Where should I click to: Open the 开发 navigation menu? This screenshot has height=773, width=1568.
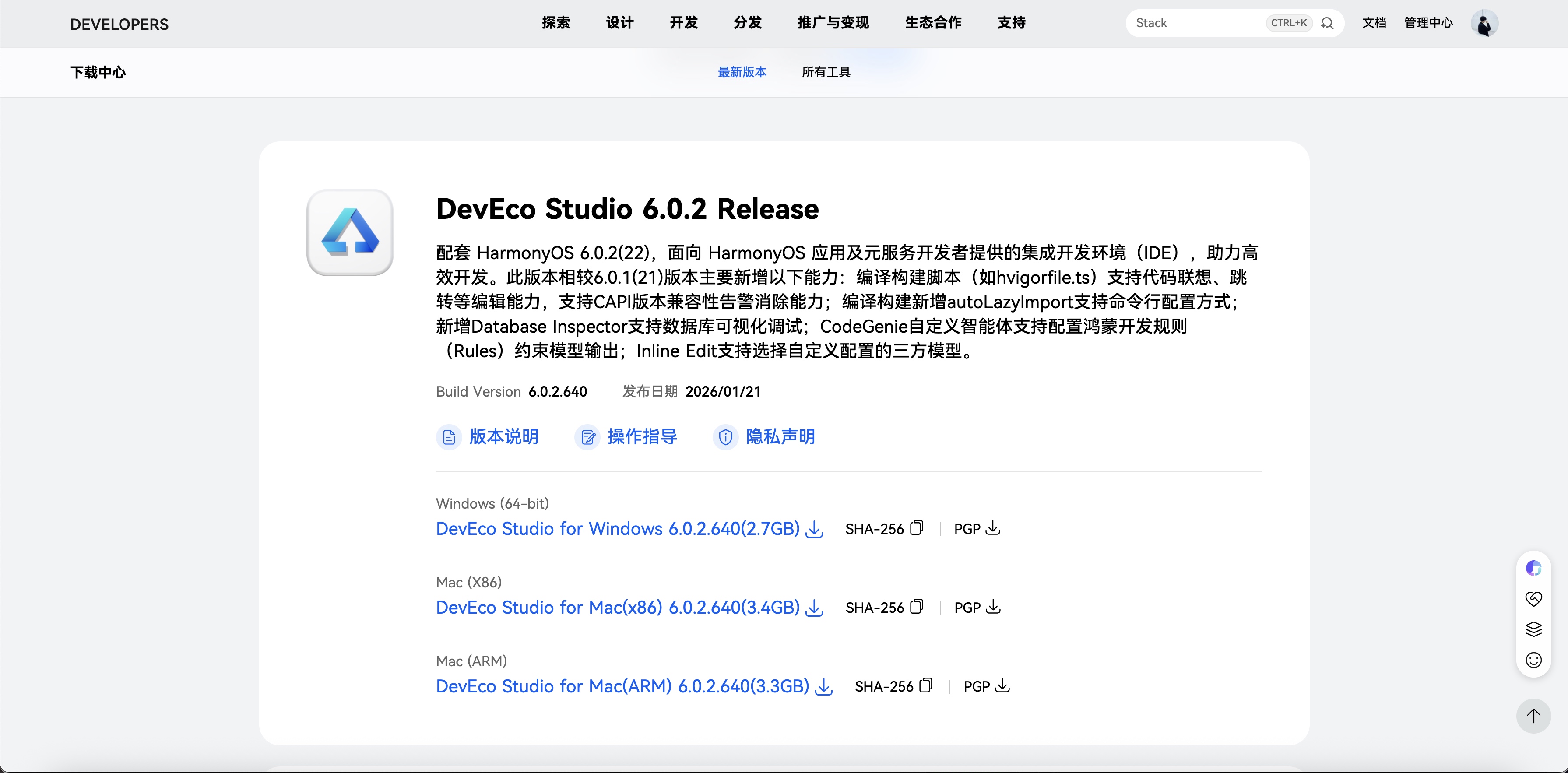(684, 22)
